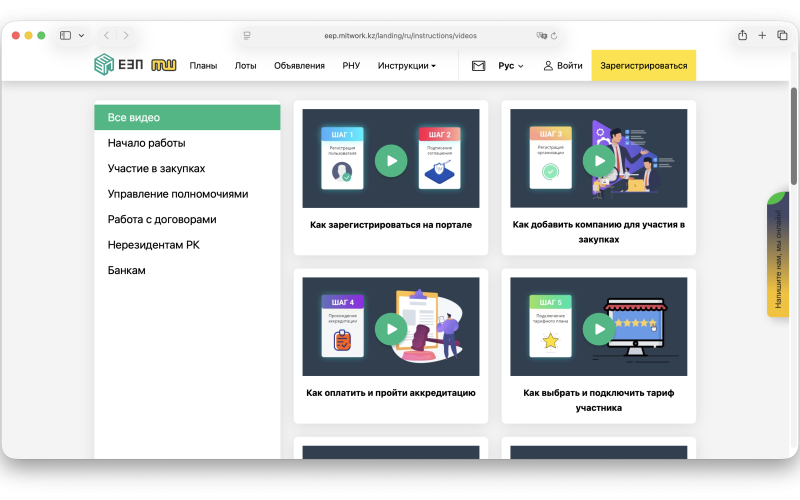Go forward with the browser arrow
This screenshot has width=800, height=500.
coord(126,35)
